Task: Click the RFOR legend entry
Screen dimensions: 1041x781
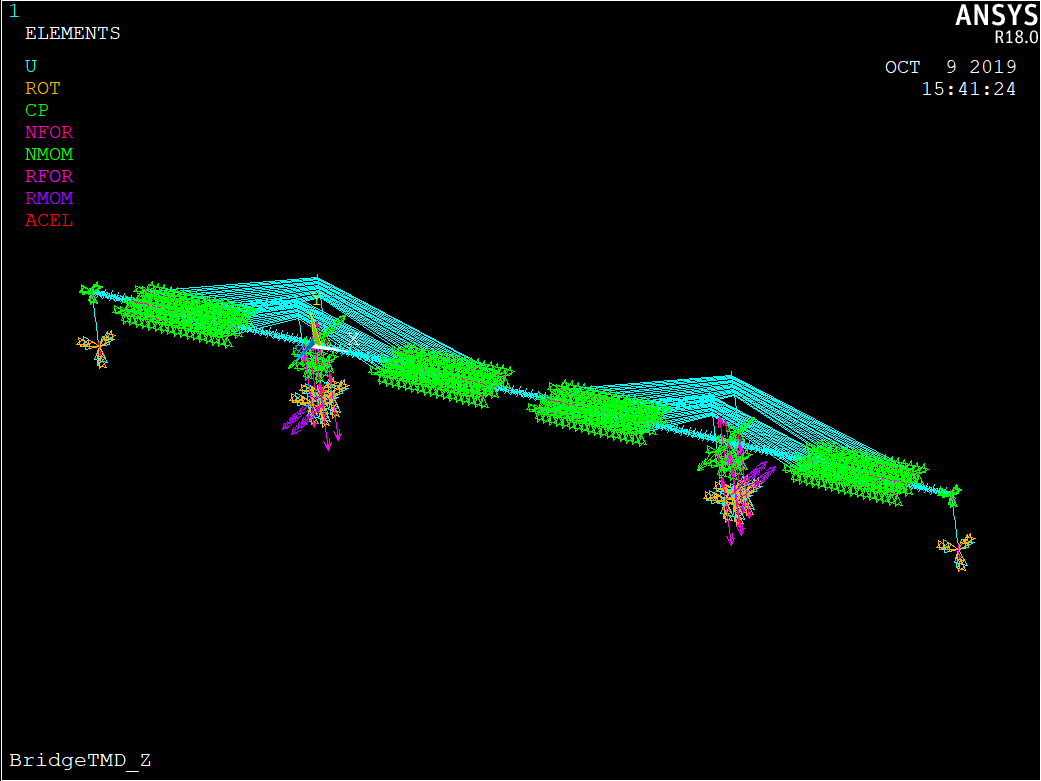Action: pos(49,176)
